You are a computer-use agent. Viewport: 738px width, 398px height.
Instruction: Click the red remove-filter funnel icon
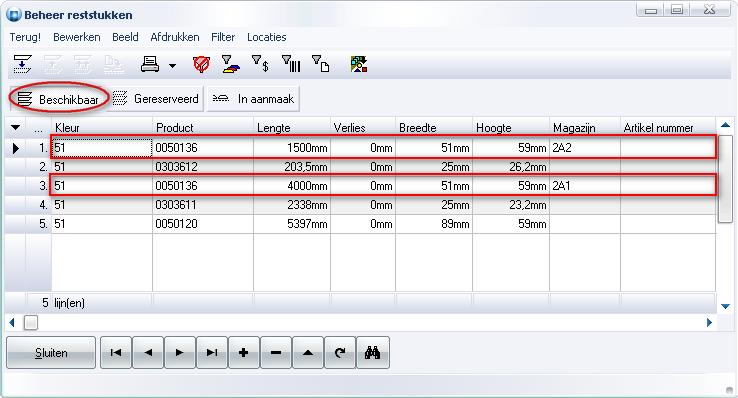click(201, 64)
